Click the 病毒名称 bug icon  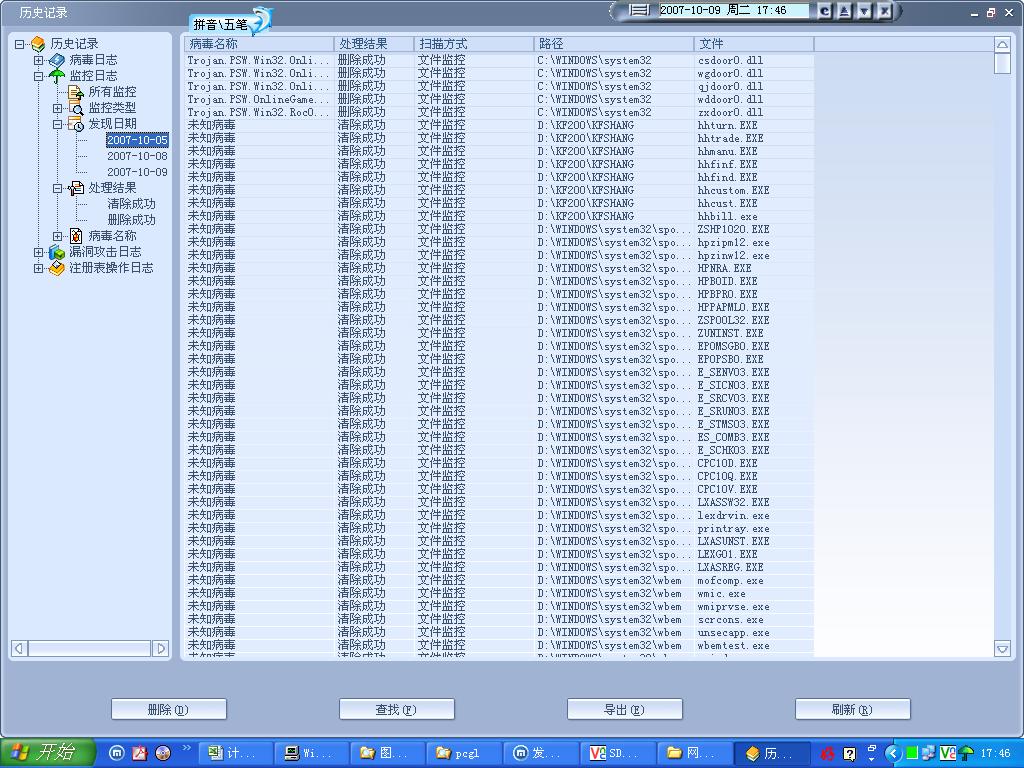tap(76, 236)
